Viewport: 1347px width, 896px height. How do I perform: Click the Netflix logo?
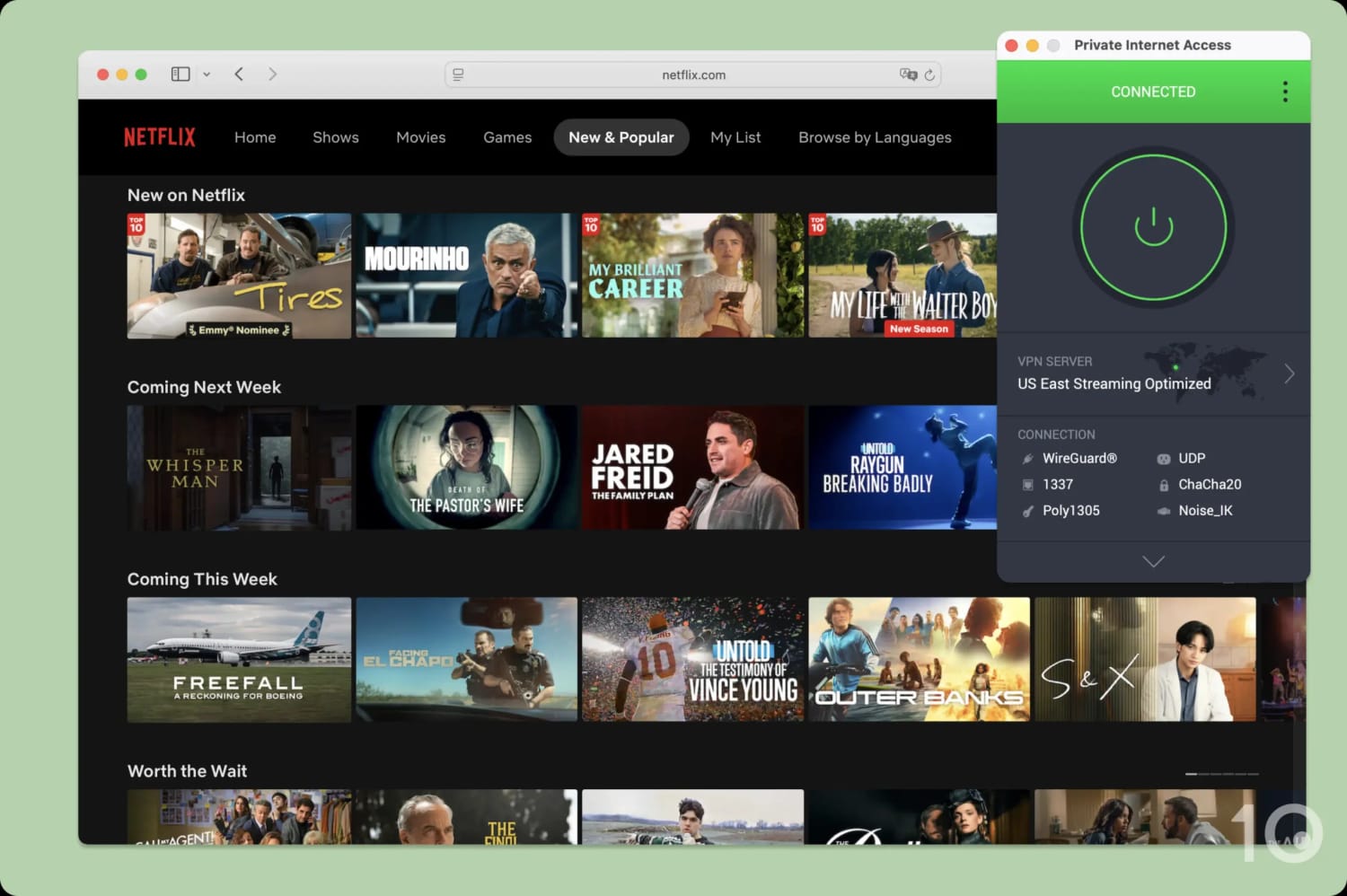pyautogui.click(x=159, y=137)
